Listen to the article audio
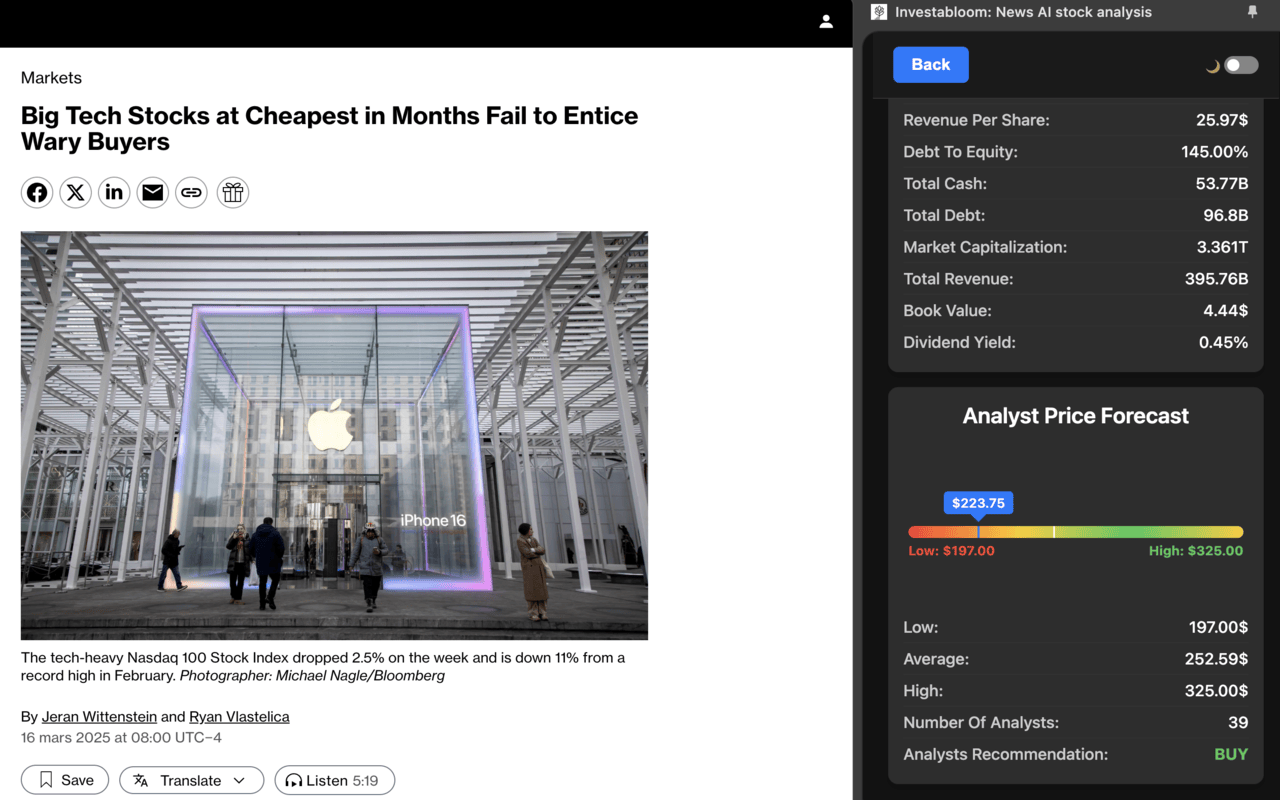Image resolution: width=1280 pixels, height=800 pixels. [x=334, y=780]
